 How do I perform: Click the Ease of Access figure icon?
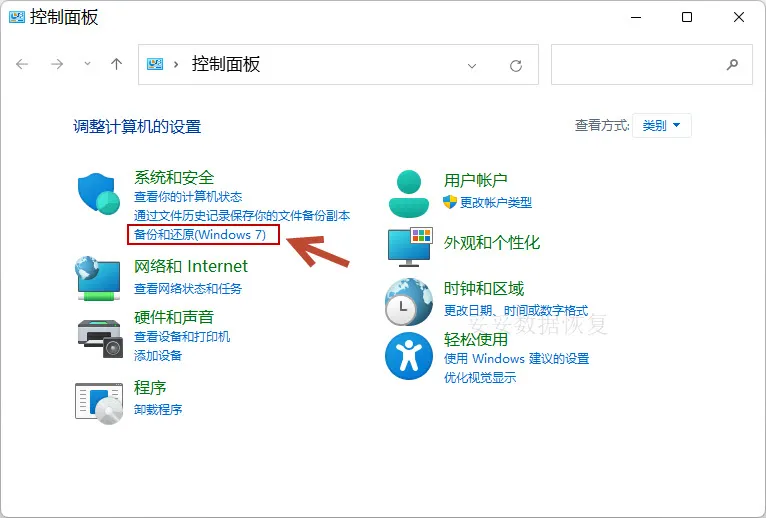pyautogui.click(x=409, y=356)
